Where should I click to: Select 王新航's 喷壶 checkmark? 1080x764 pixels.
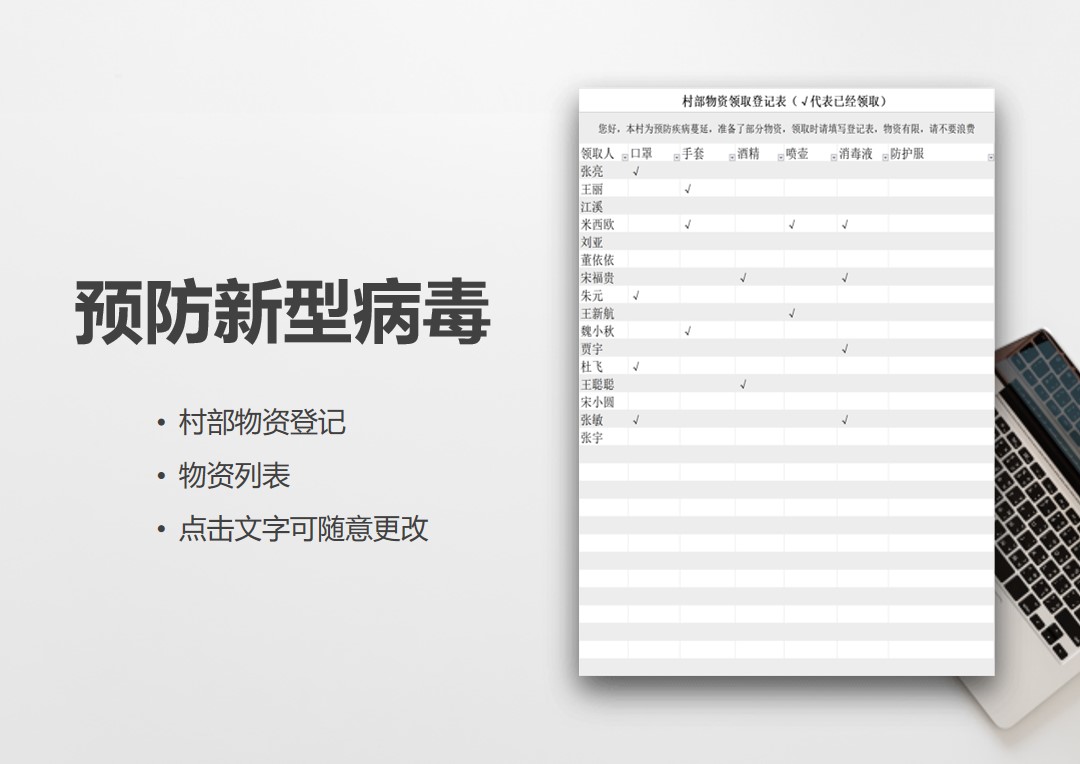point(791,313)
